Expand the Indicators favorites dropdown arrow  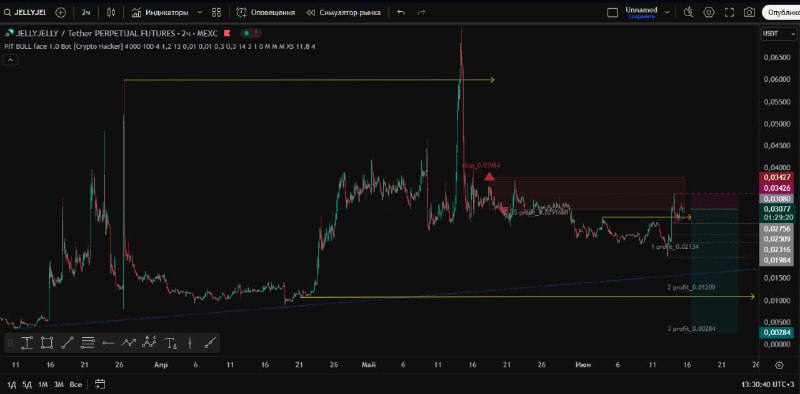tap(199, 13)
